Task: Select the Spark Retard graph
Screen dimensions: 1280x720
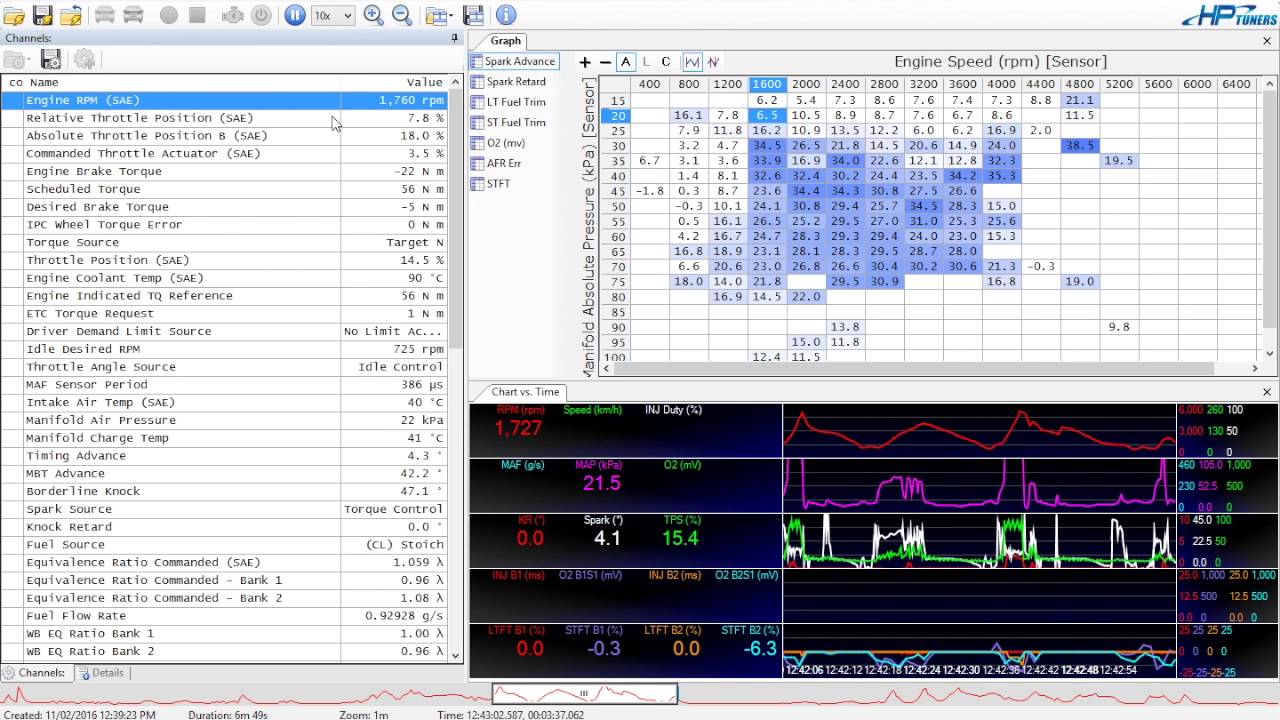Action: [508, 82]
